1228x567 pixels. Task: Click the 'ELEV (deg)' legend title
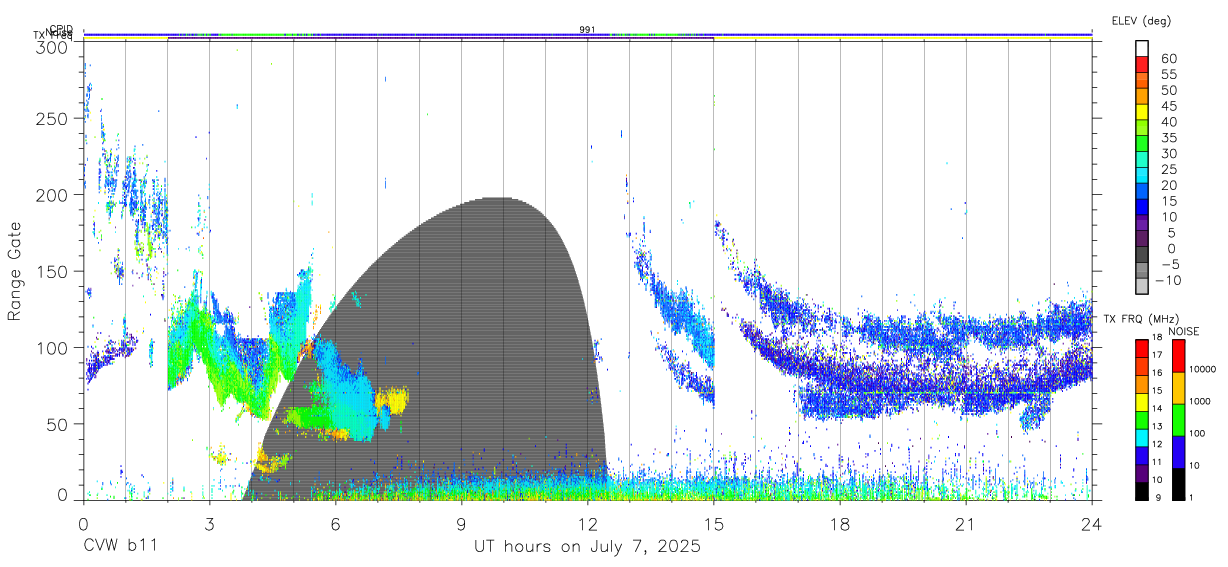click(1141, 20)
